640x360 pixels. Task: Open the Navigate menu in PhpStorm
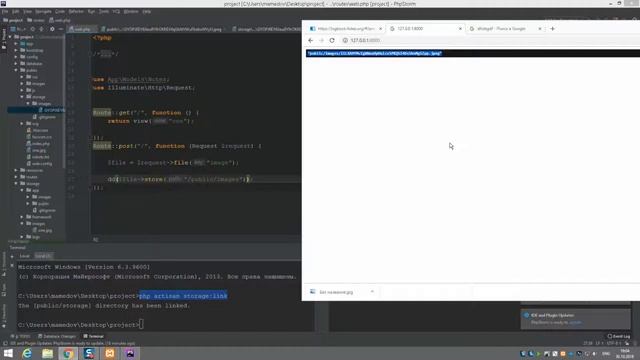point(43,11)
